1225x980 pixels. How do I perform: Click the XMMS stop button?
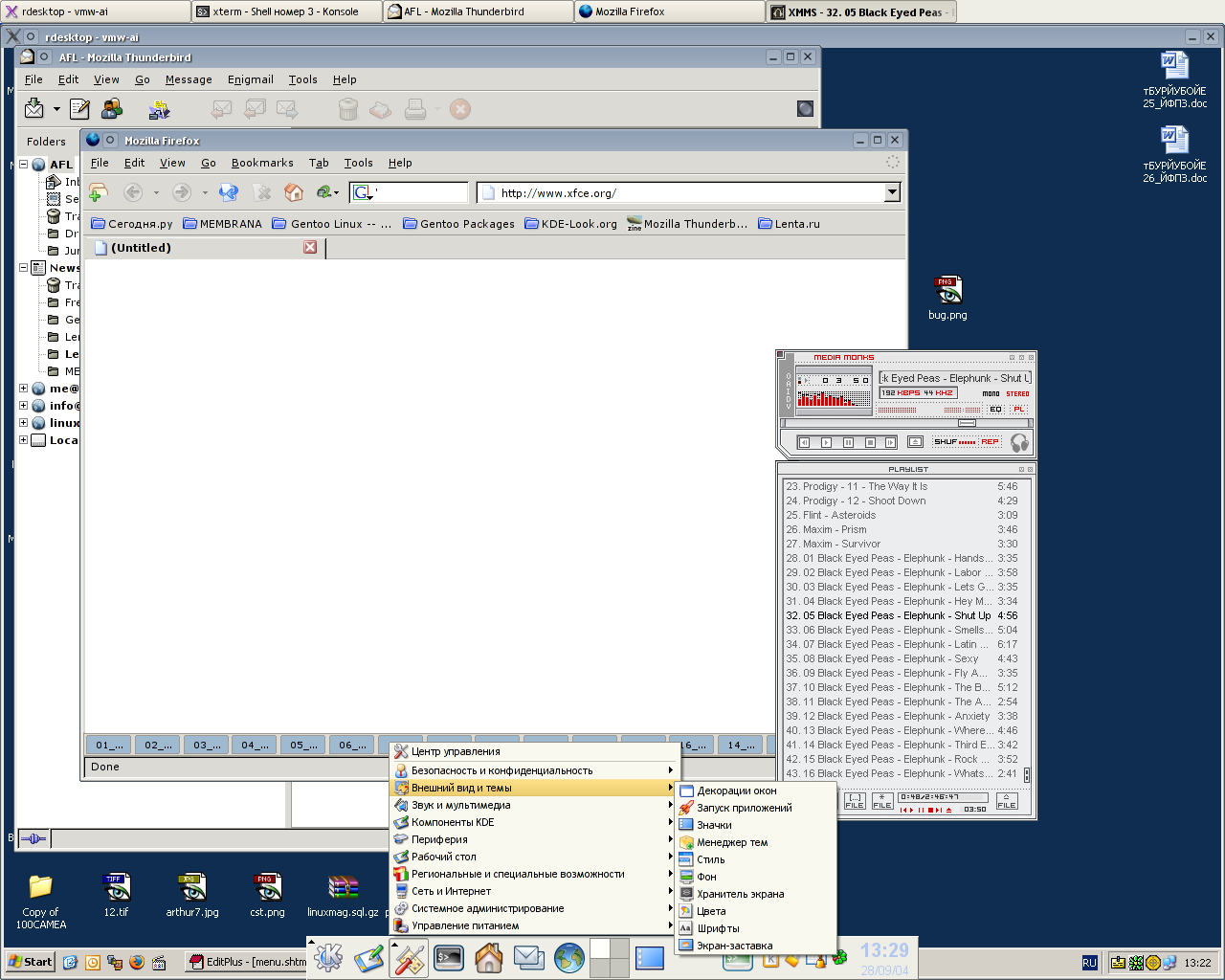coord(870,442)
